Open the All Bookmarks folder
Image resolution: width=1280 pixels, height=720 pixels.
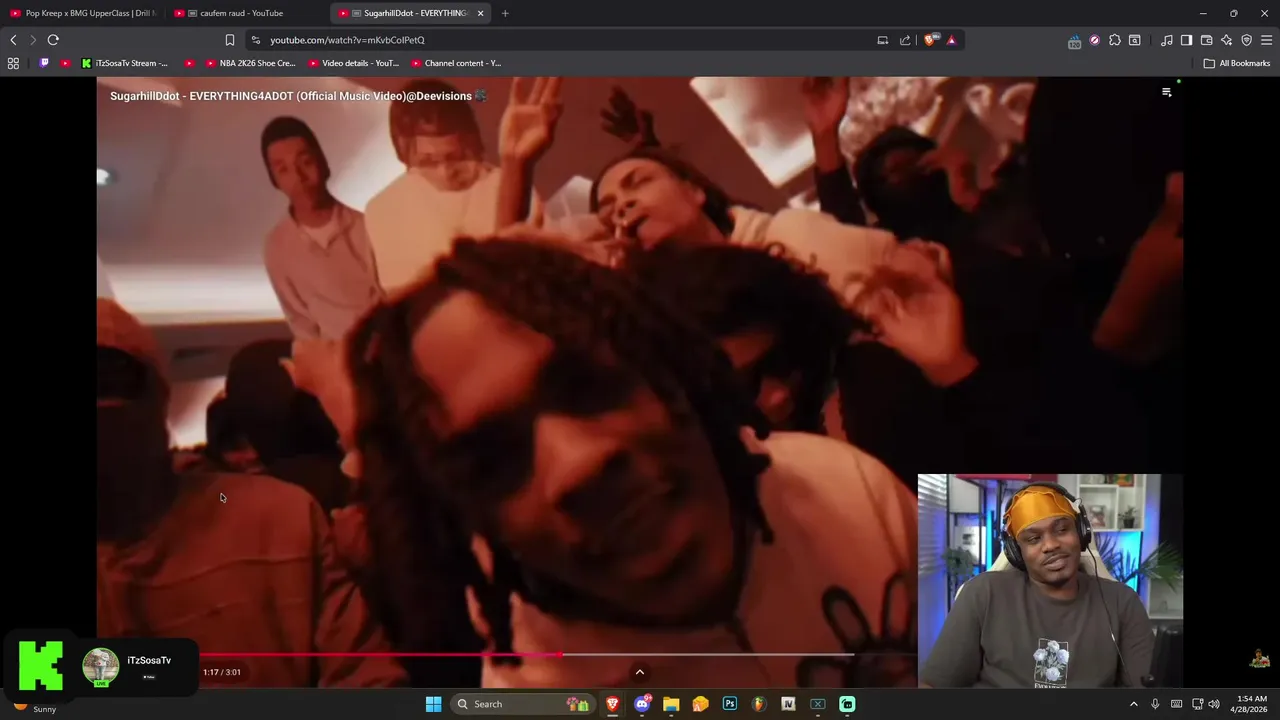point(1237,63)
